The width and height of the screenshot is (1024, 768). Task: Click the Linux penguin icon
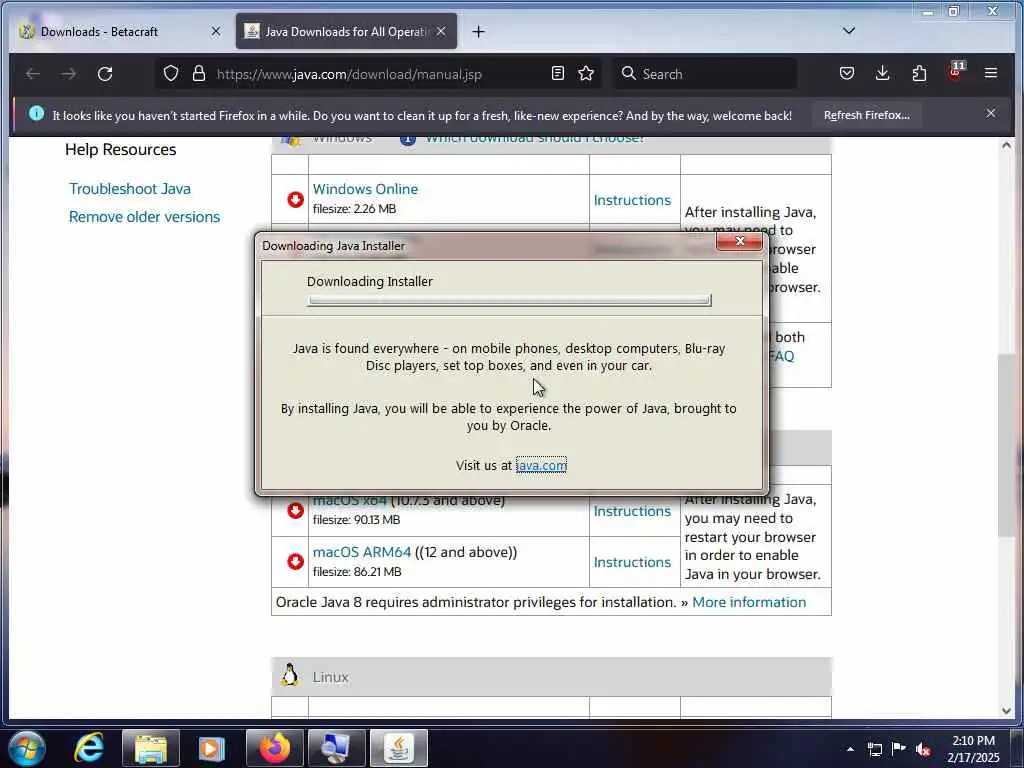290,675
